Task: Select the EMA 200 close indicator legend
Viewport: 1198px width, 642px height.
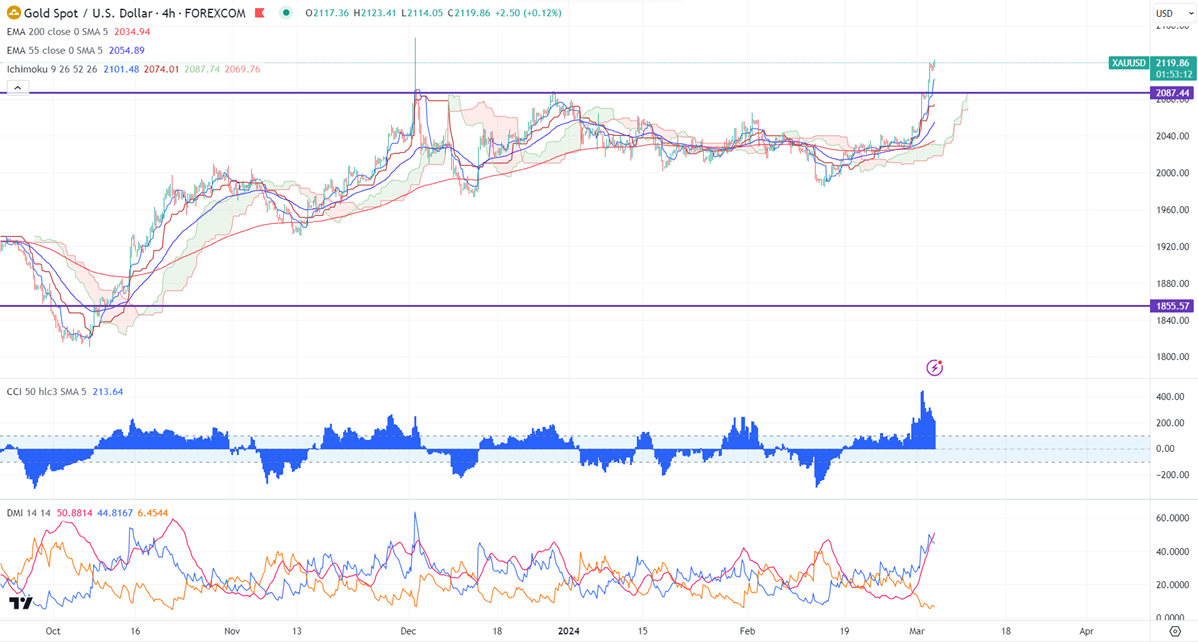Action: (57, 32)
